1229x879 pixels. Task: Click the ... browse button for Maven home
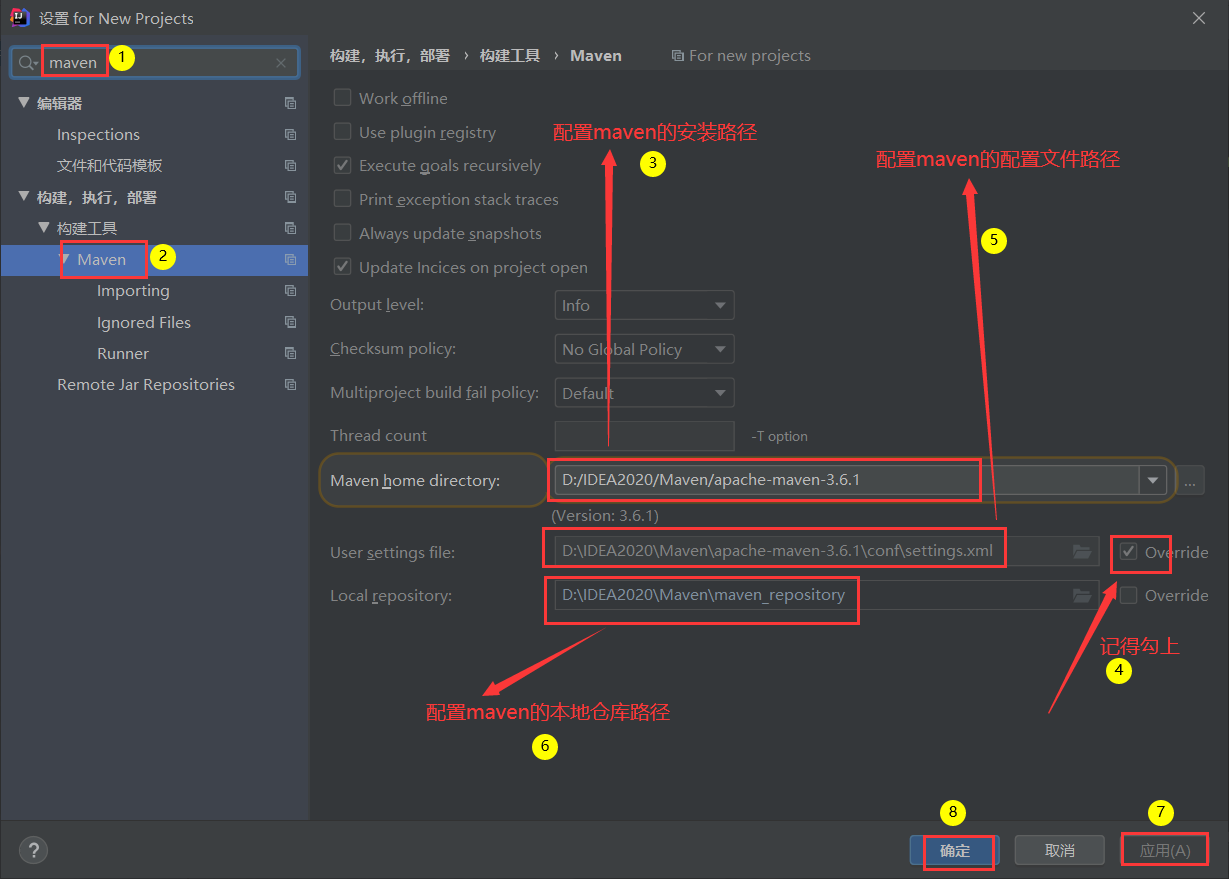[x=1189, y=481]
